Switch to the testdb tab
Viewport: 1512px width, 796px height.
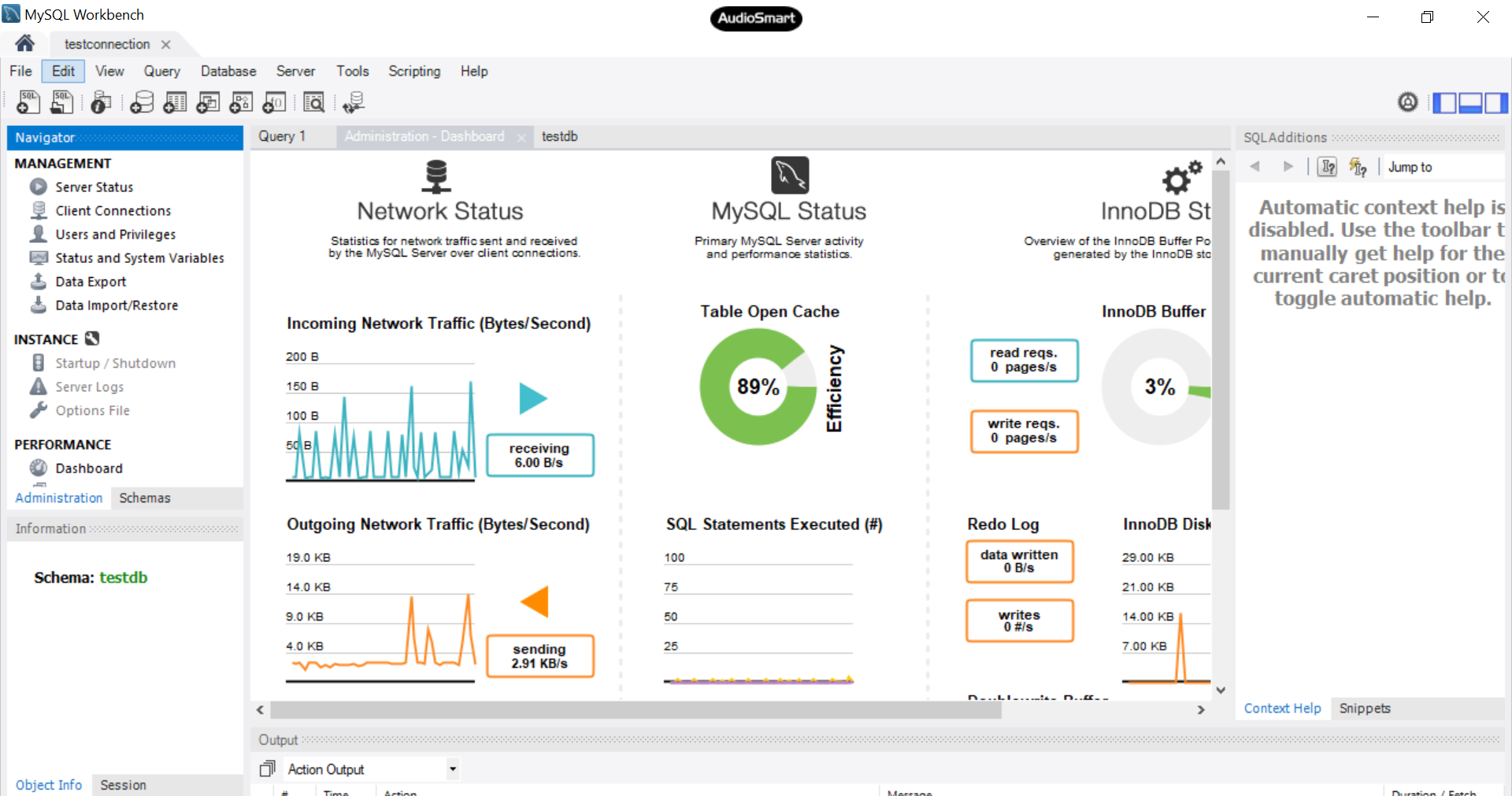coord(560,136)
